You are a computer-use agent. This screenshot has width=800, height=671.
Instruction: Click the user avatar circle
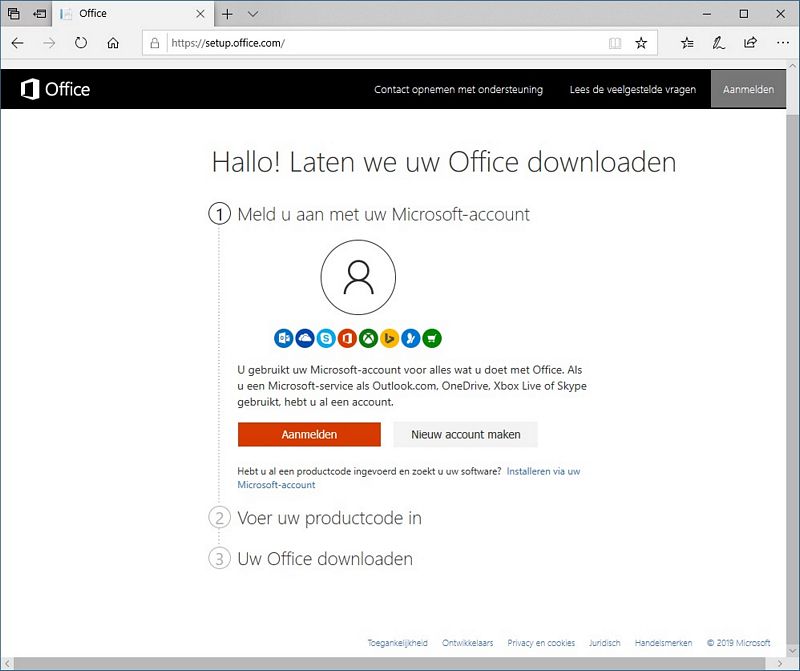point(358,277)
